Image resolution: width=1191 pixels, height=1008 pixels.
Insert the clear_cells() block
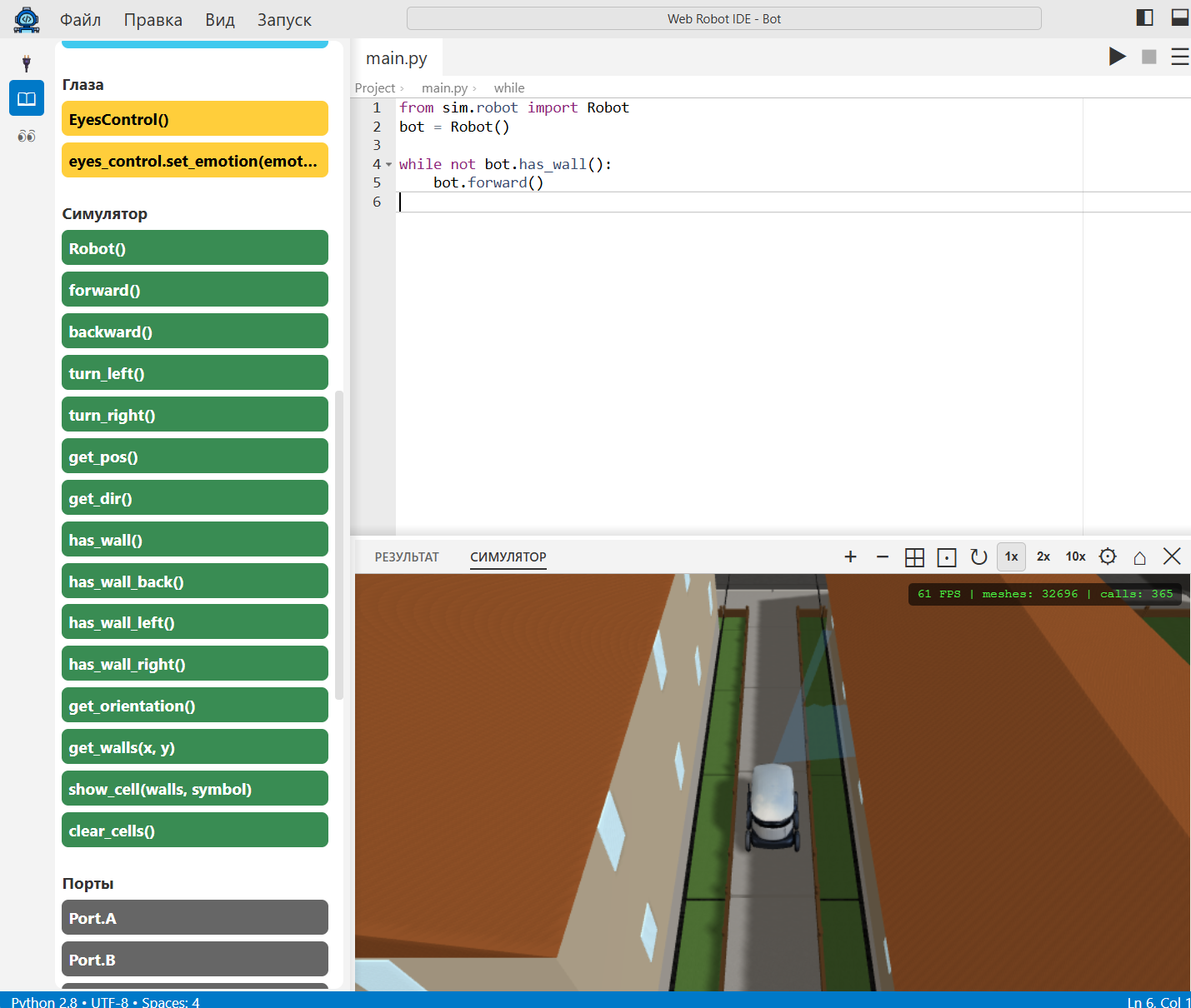[195, 830]
